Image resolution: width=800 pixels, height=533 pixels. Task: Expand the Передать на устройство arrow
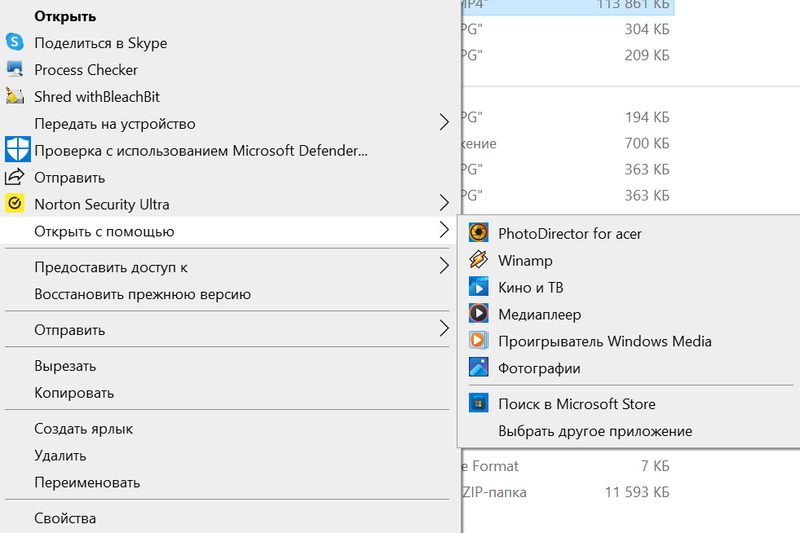[x=444, y=122]
